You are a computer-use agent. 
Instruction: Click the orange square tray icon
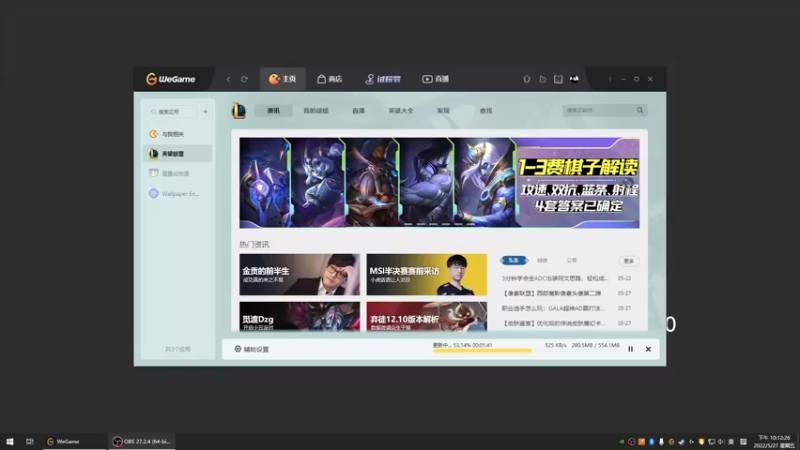641,442
